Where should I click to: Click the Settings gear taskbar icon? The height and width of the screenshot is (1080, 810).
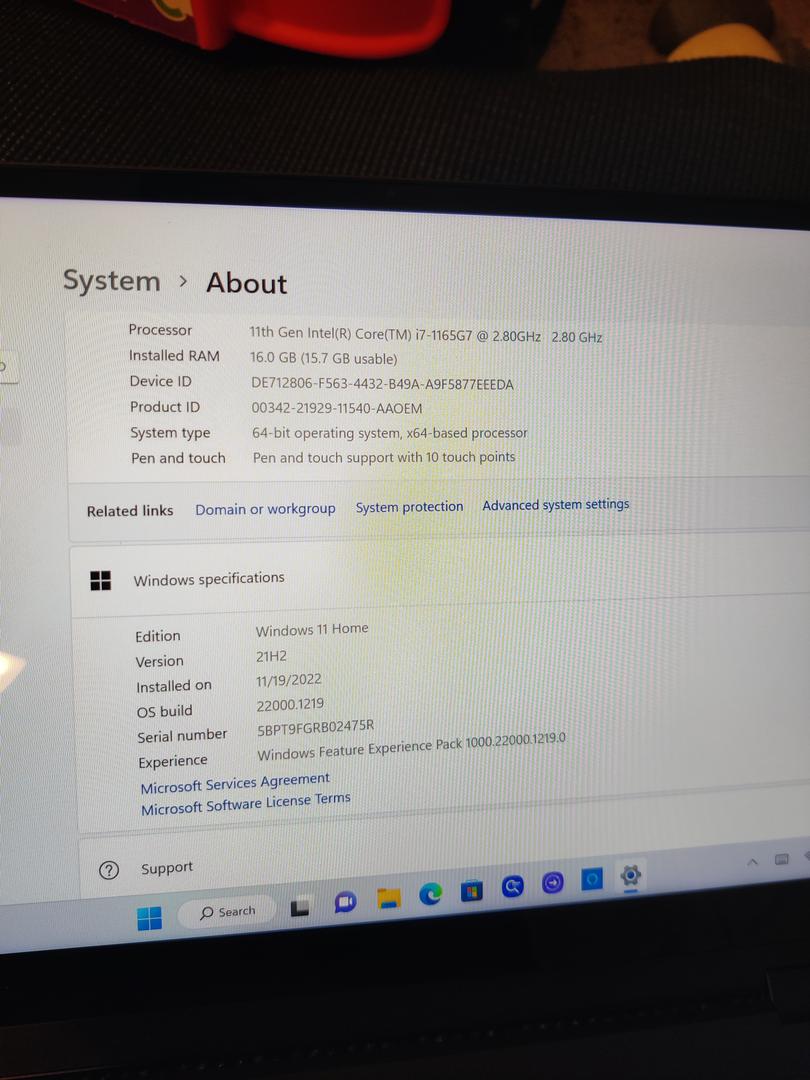point(630,875)
